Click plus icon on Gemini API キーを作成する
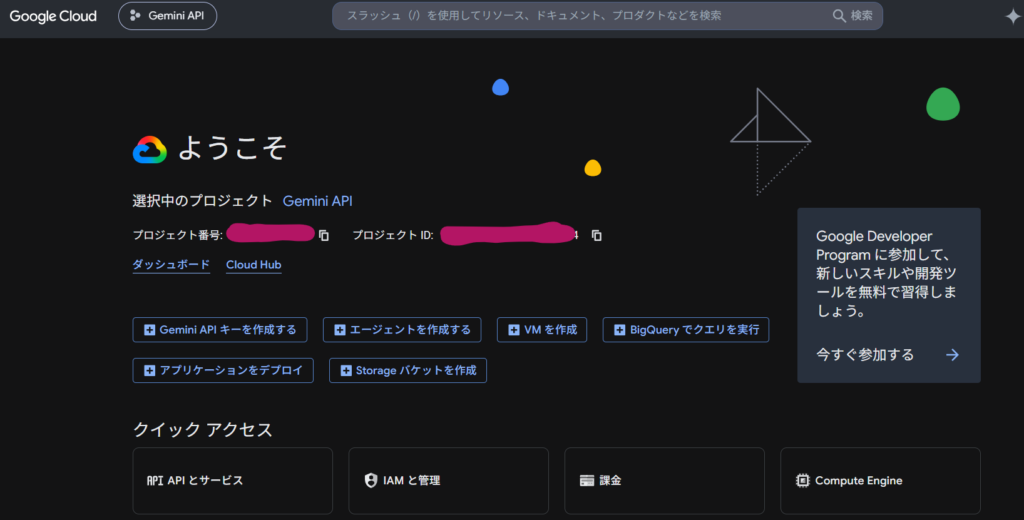 150,330
